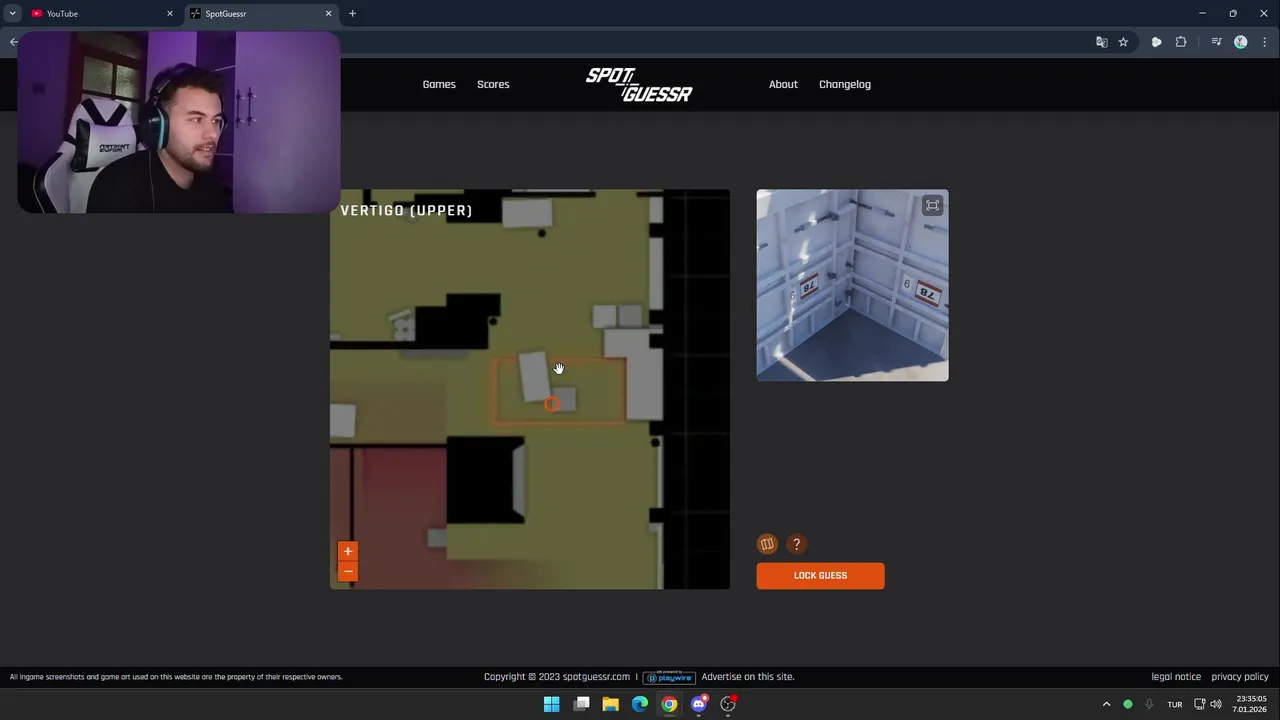Screen dimensions: 1280x720
Task: Click the Playwire logo in footer
Action: 669,677
